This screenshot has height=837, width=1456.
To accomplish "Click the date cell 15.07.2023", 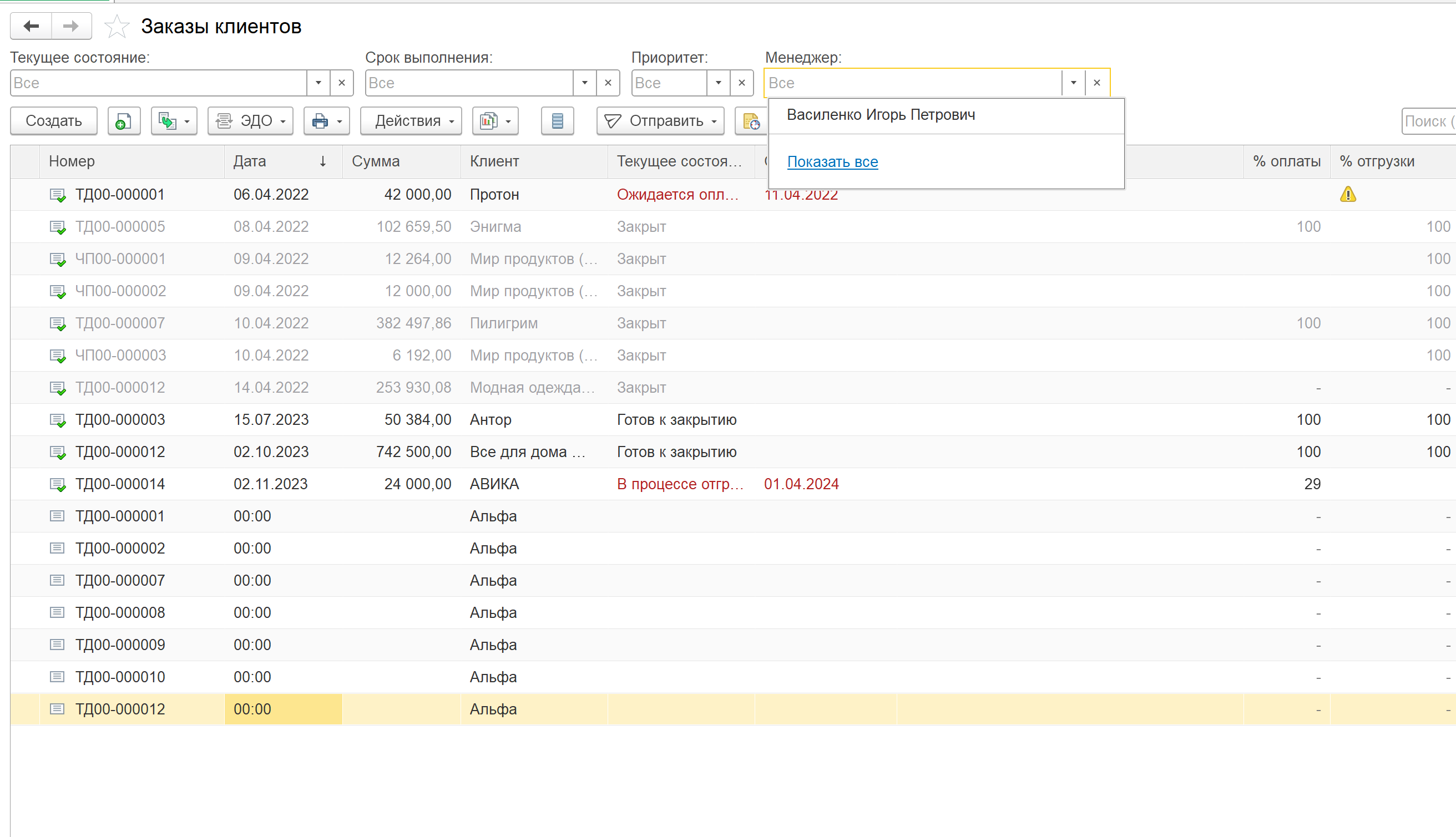I will tap(284, 420).
